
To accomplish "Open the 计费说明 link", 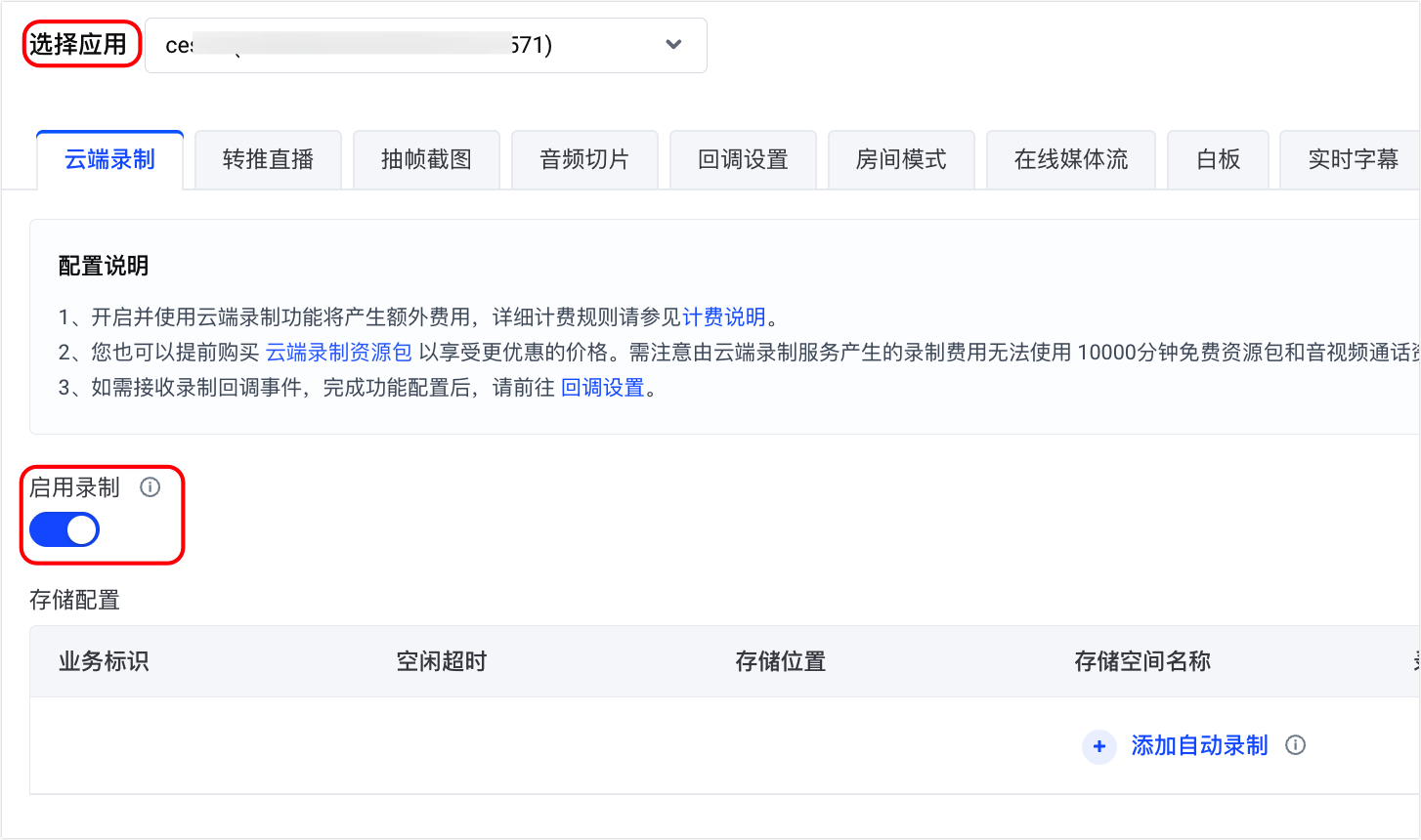I will (724, 316).
